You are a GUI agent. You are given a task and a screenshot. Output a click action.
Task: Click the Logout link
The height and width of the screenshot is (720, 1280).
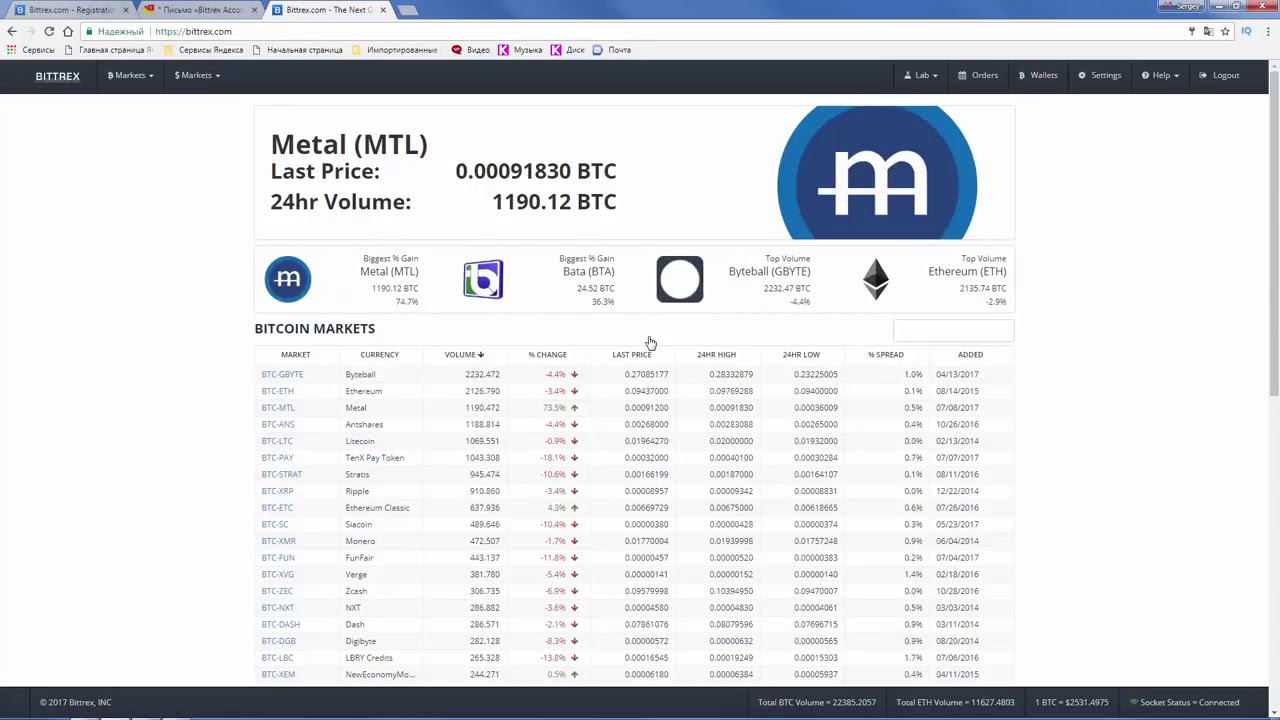click(1220, 75)
